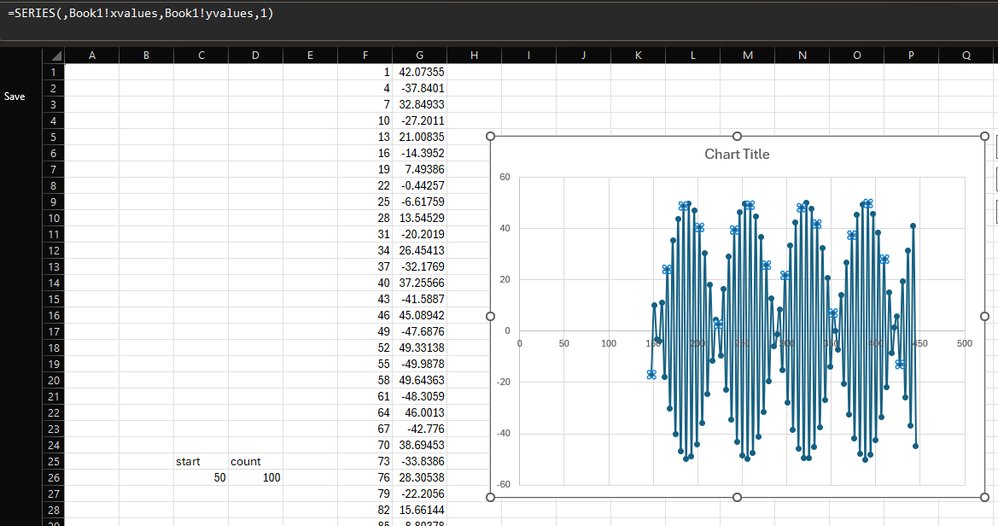Select column H header

(474, 55)
